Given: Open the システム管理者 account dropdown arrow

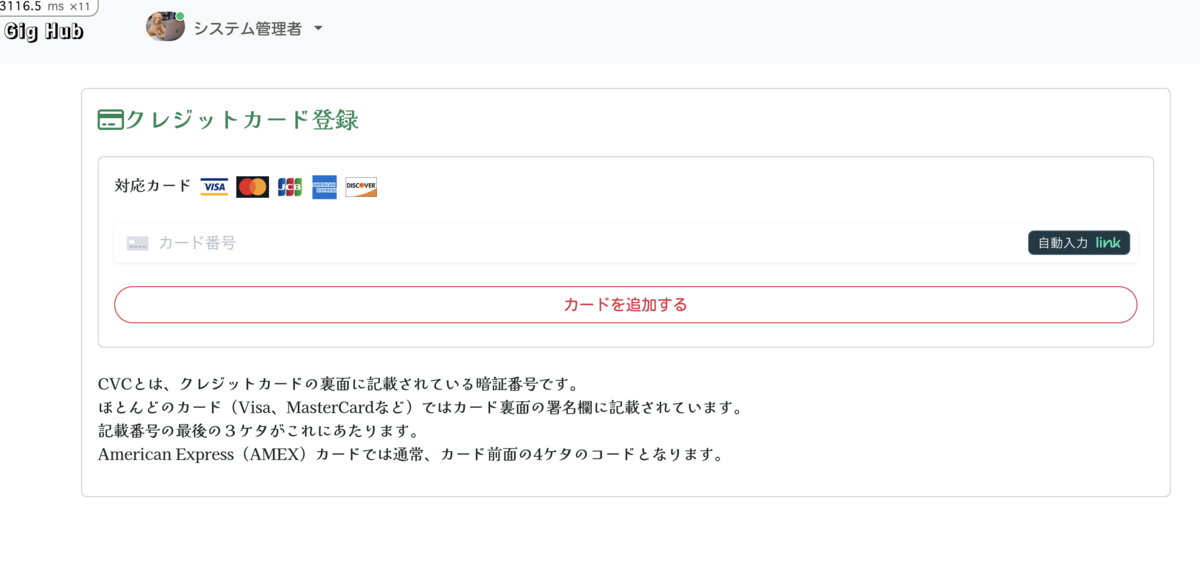Looking at the screenshot, I should [318, 29].
